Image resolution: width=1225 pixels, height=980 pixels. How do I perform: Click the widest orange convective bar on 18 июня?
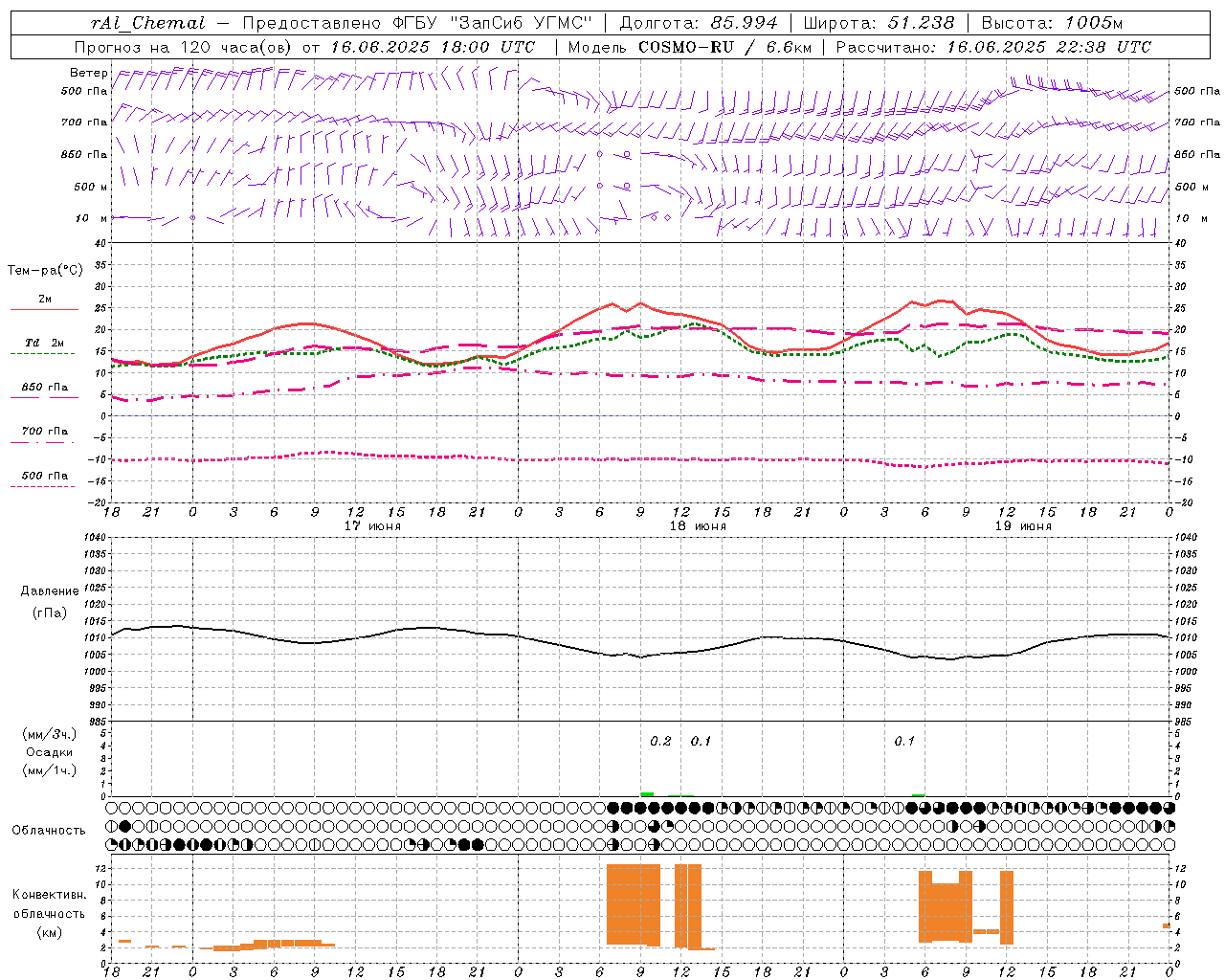click(x=634, y=904)
